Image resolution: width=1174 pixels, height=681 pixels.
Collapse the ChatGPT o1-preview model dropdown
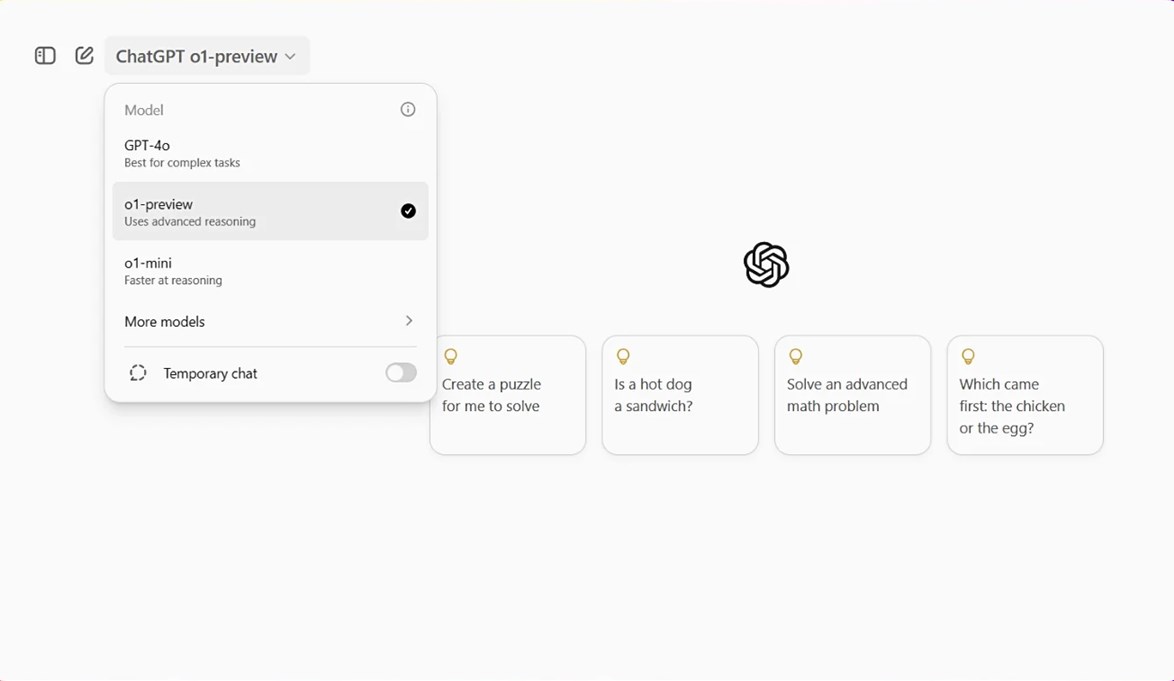pyautogui.click(x=207, y=56)
